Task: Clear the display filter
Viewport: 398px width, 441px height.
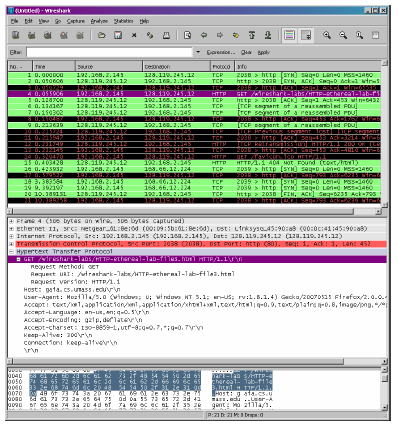Action: pyautogui.click(x=246, y=52)
